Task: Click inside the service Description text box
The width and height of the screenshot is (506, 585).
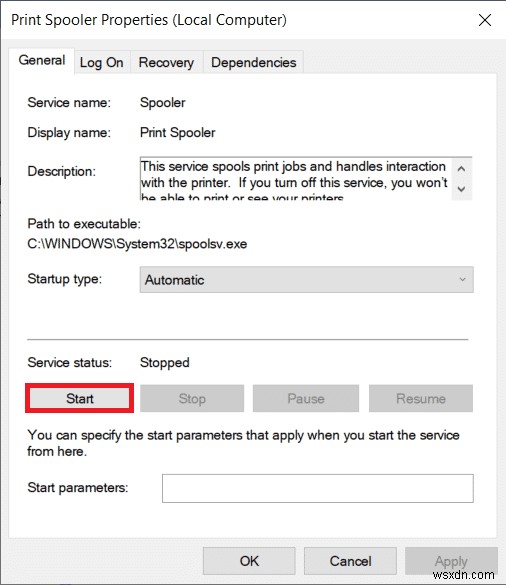Action: coord(296,179)
